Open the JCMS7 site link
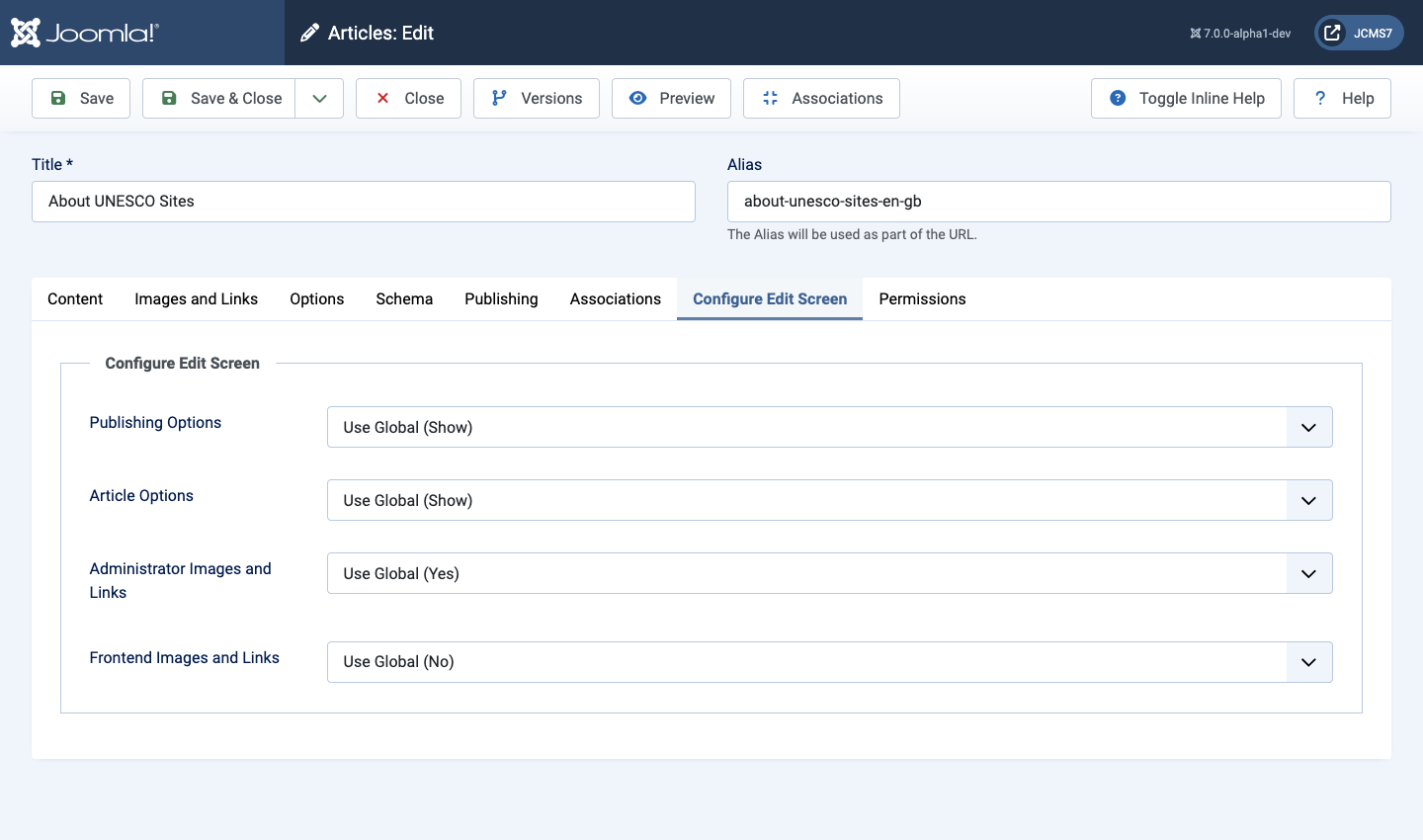 [1359, 33]
